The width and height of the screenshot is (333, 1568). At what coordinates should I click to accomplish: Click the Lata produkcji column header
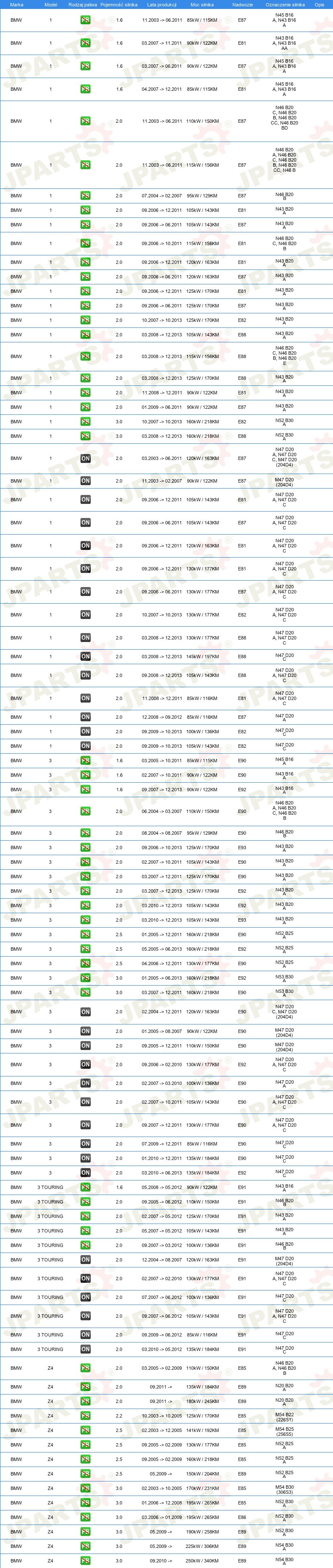(162, 4)
